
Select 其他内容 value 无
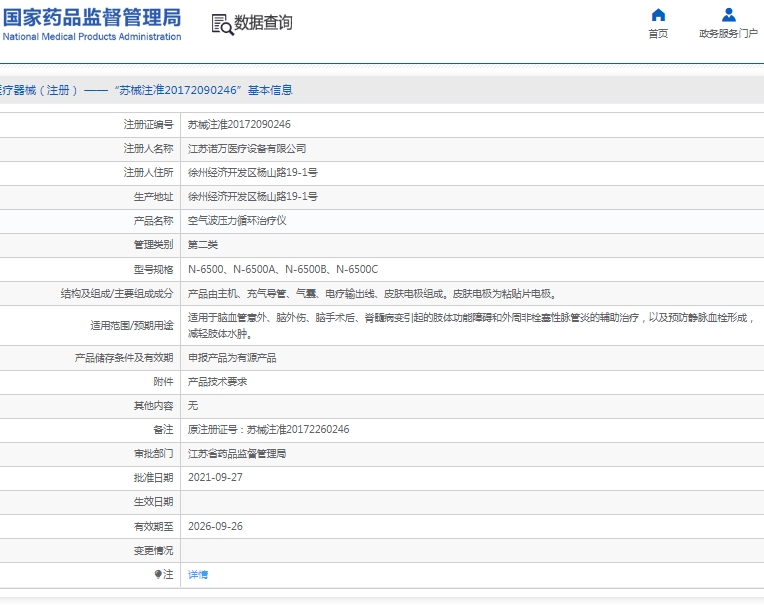193,406
